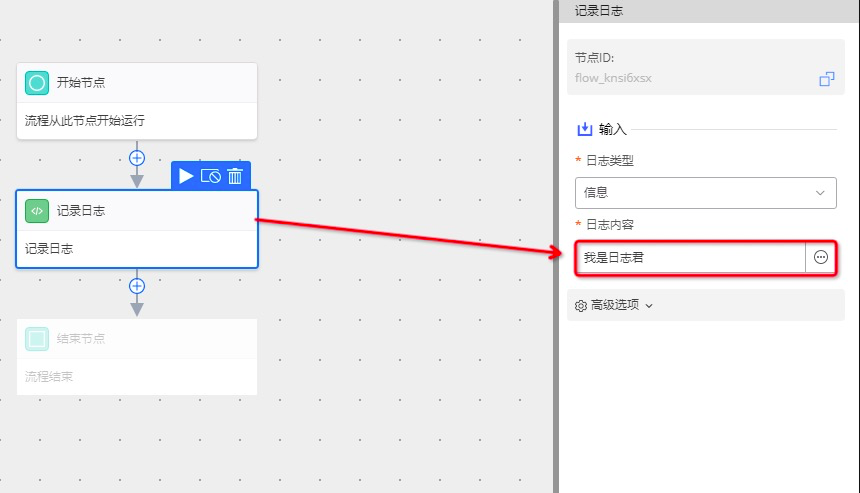Image resolution: width=860 pixels, height=493 pixels.
Task: Click the gear icon beside 高级选项
Action: (x=581, y=305)
